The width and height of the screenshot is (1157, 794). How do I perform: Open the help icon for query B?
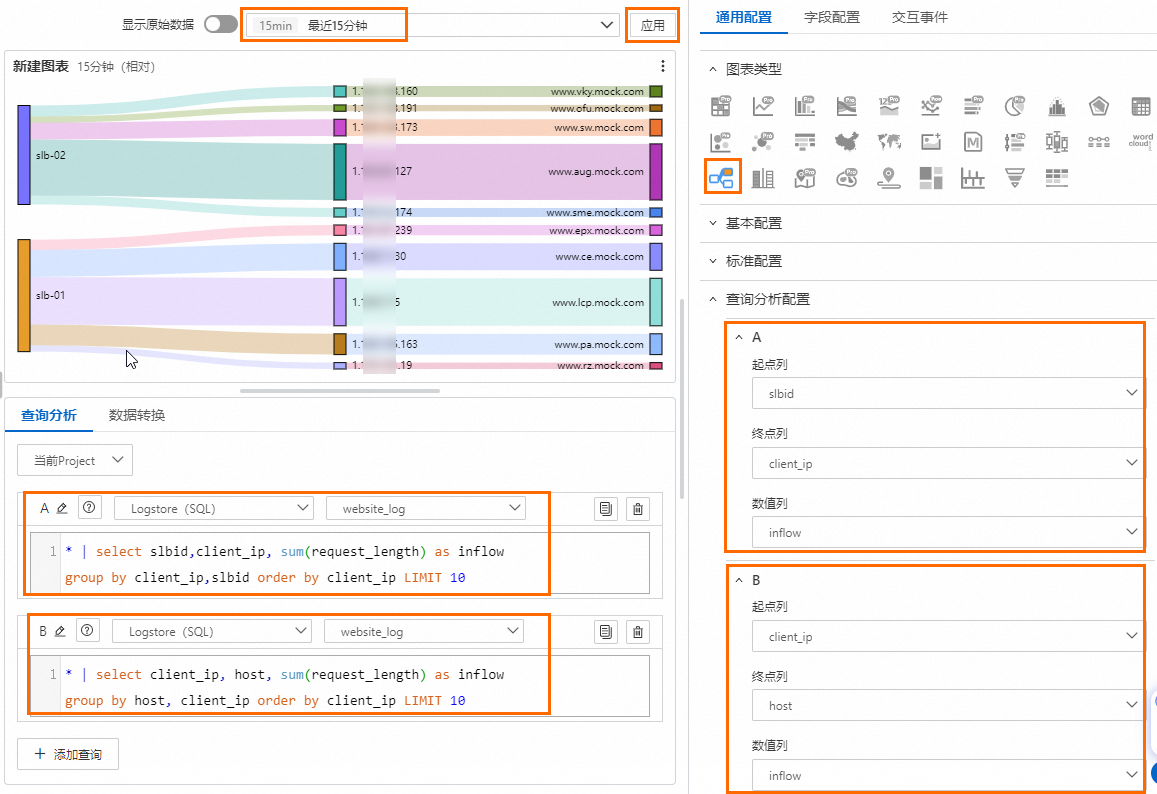pyautogui.click(x=88, y=630)
